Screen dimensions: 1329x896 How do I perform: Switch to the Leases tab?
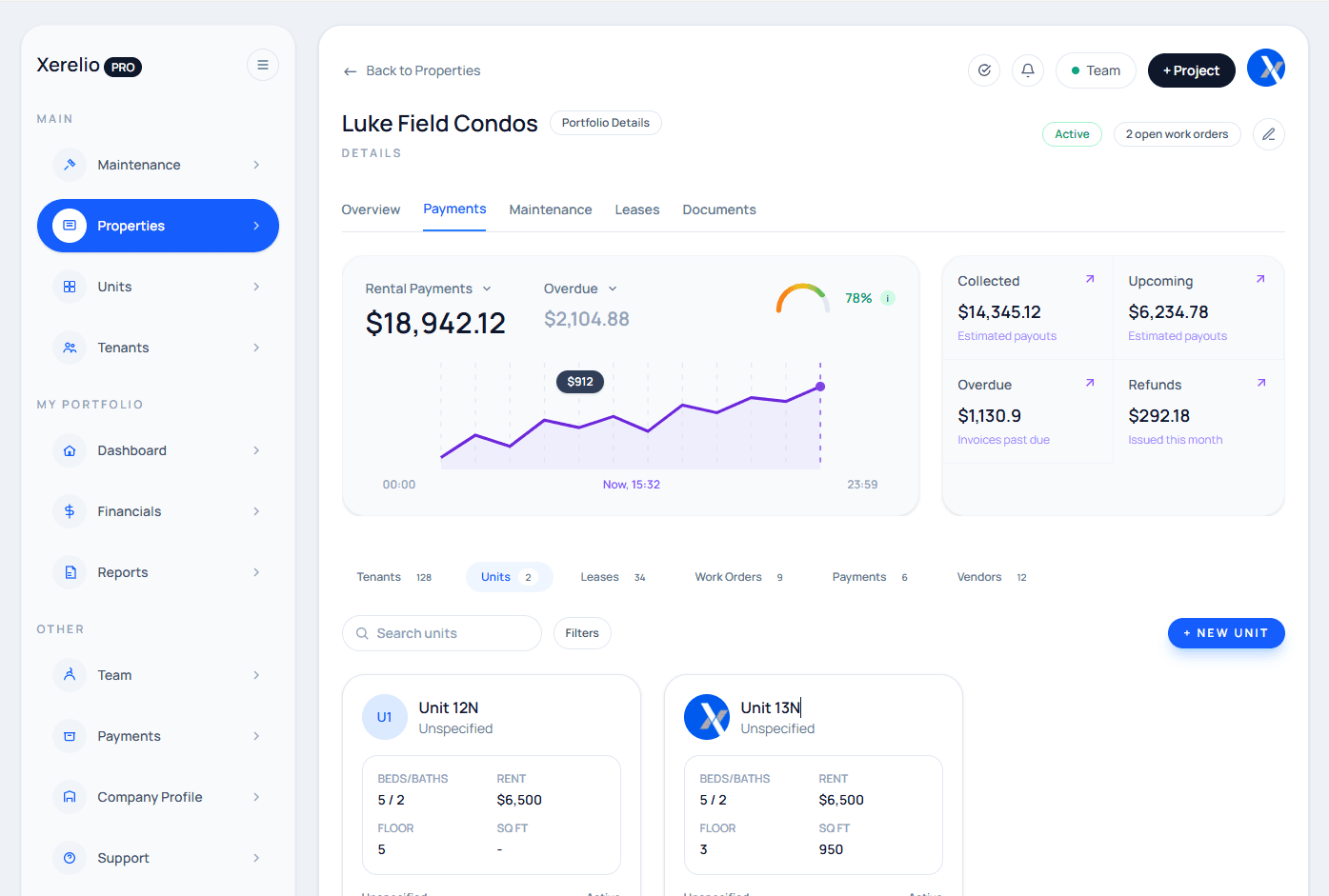[636, 209]
